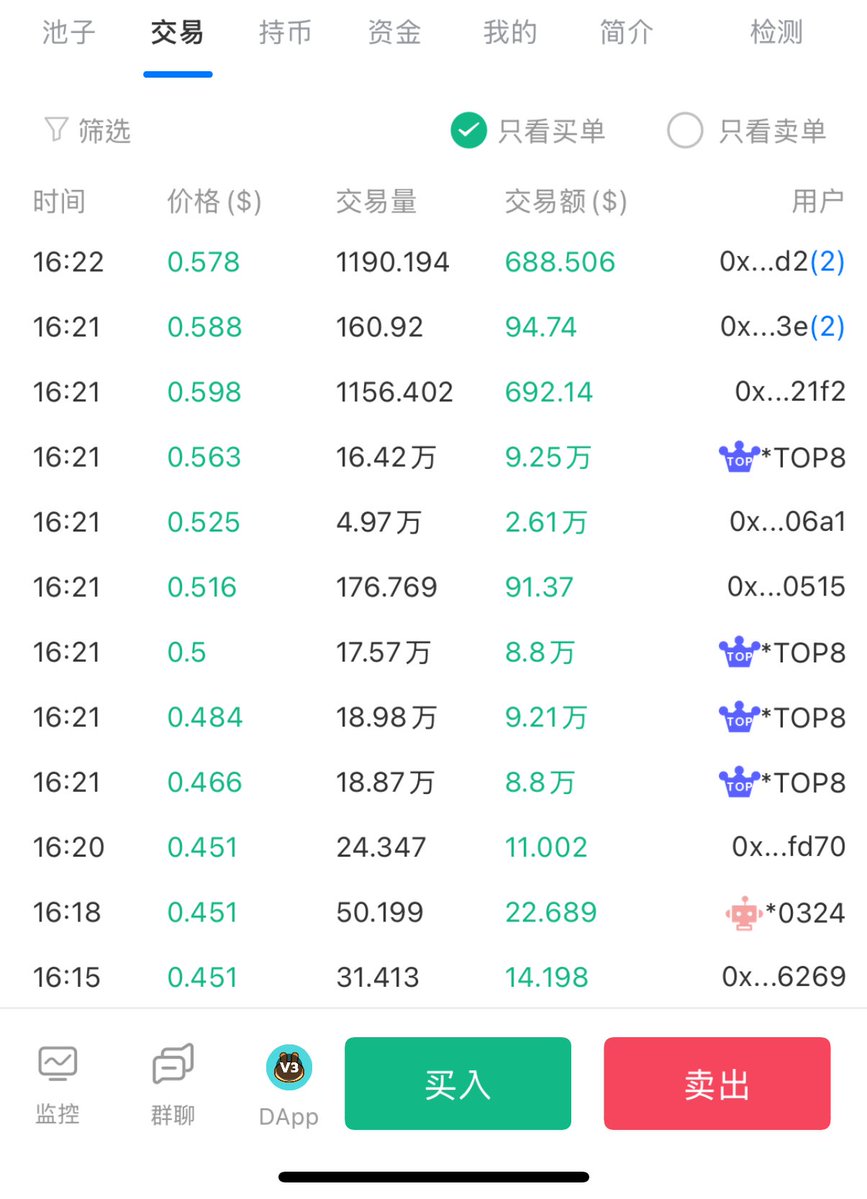The width and height of the screenshot is (867, 1199).
Task: Switch to the 资金 funds tab
Action: click(394, 33)
